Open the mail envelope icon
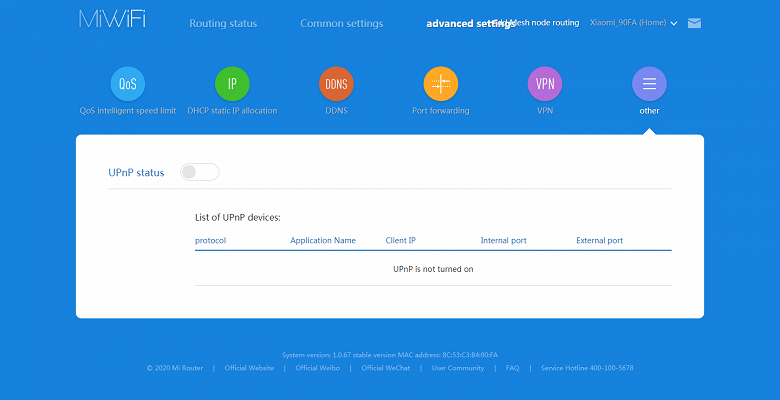 [x=694, y=23]
